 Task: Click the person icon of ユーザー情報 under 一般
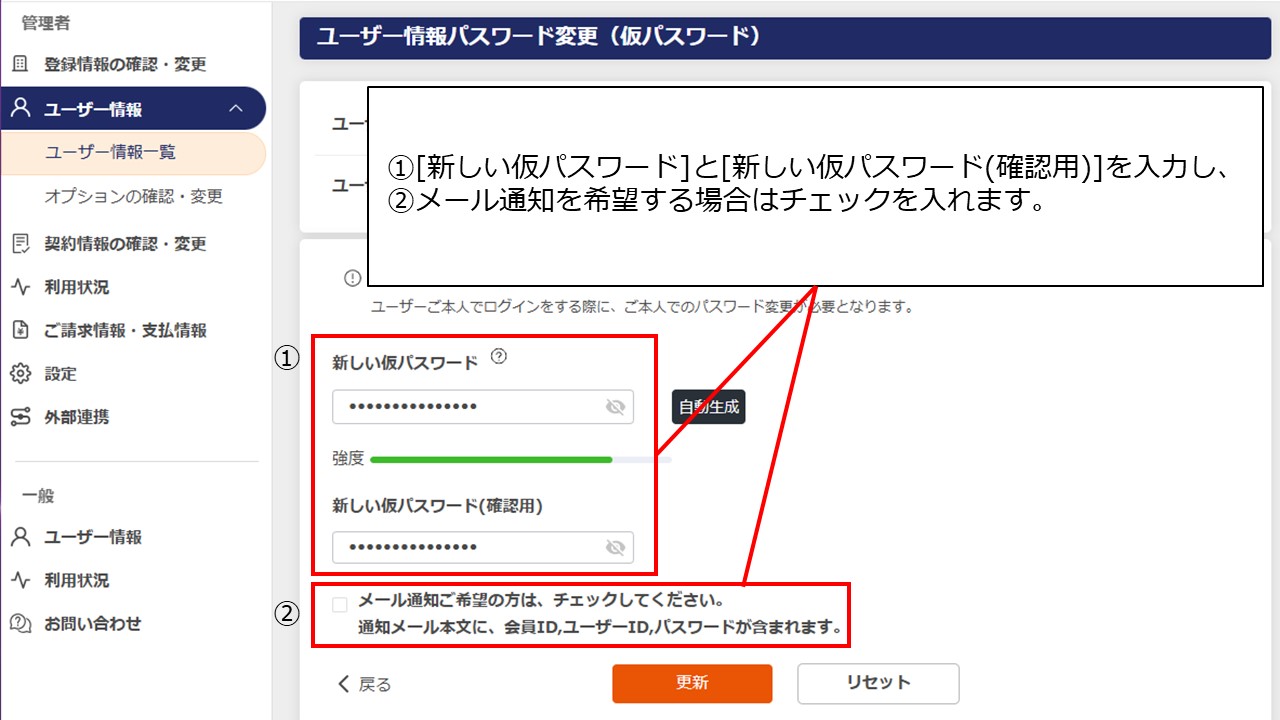click(x=20, y=537)
